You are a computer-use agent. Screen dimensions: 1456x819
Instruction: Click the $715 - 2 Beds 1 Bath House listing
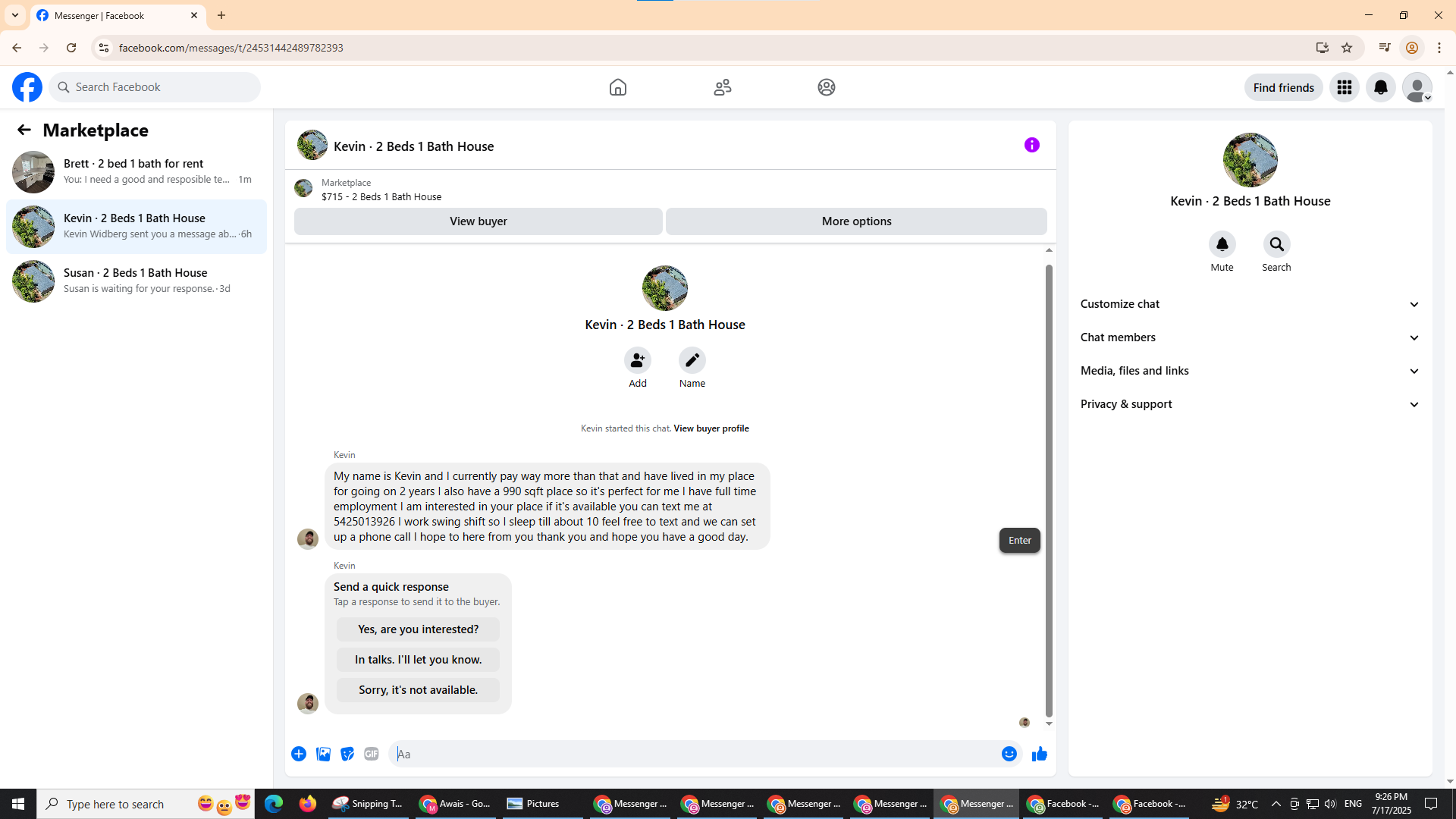pyautogui.click(x=381, y=196)
